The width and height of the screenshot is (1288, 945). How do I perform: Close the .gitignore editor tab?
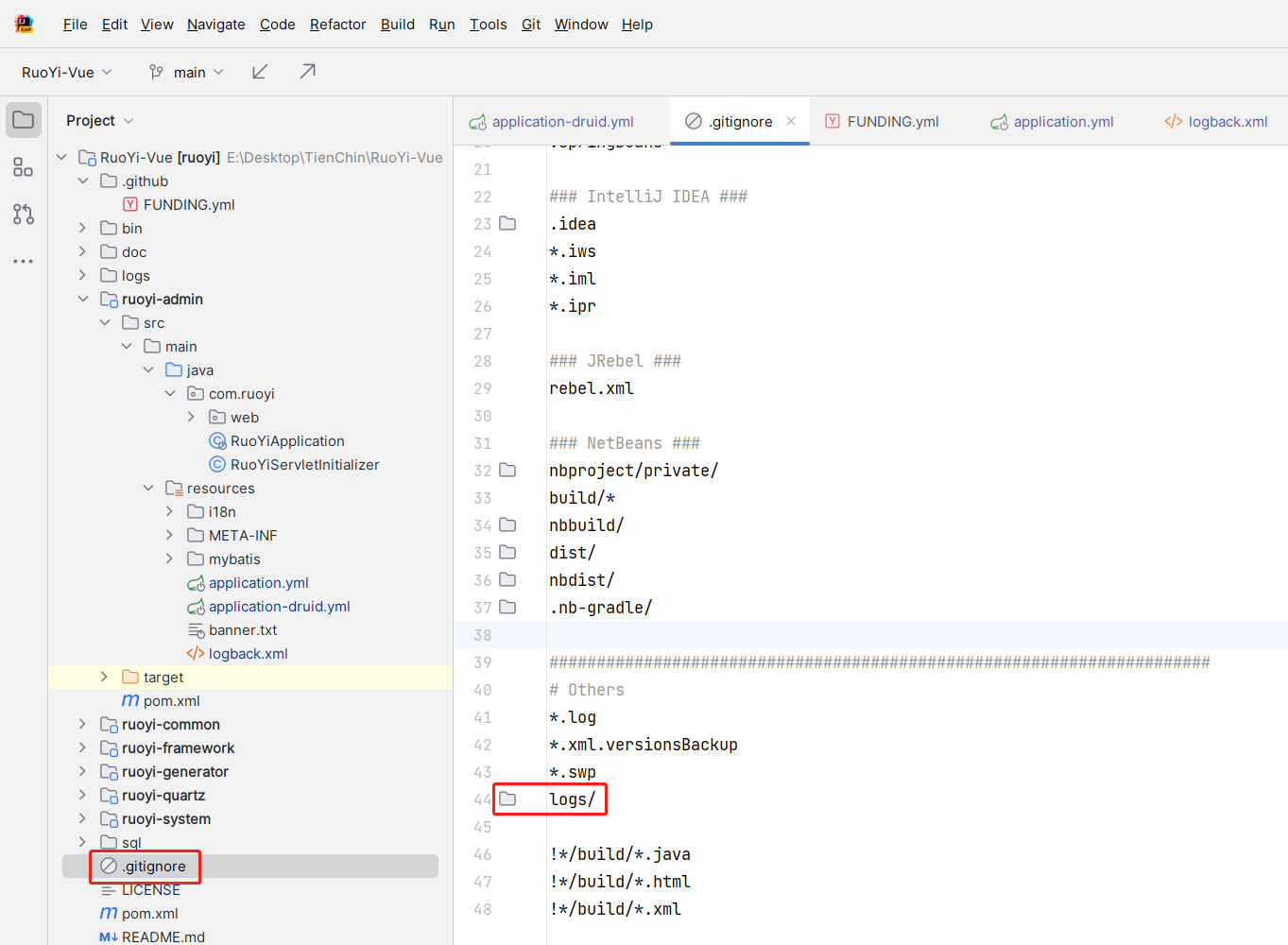click(791, 121)
